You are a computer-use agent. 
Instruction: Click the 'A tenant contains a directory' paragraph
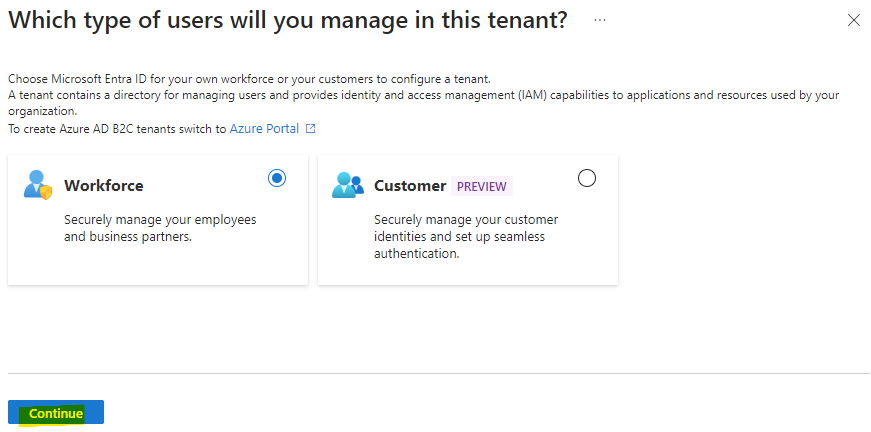coord(423,103)
